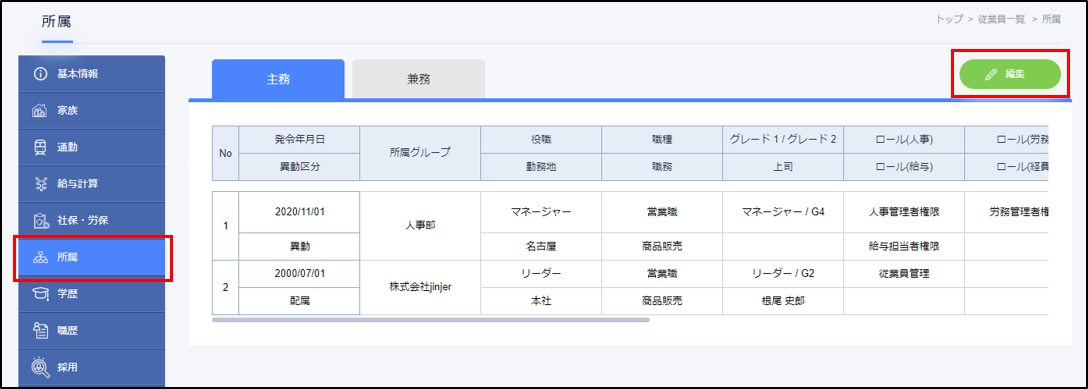Click the 本社 location cell
1088x389 pixels.
[x=541, y=301]
